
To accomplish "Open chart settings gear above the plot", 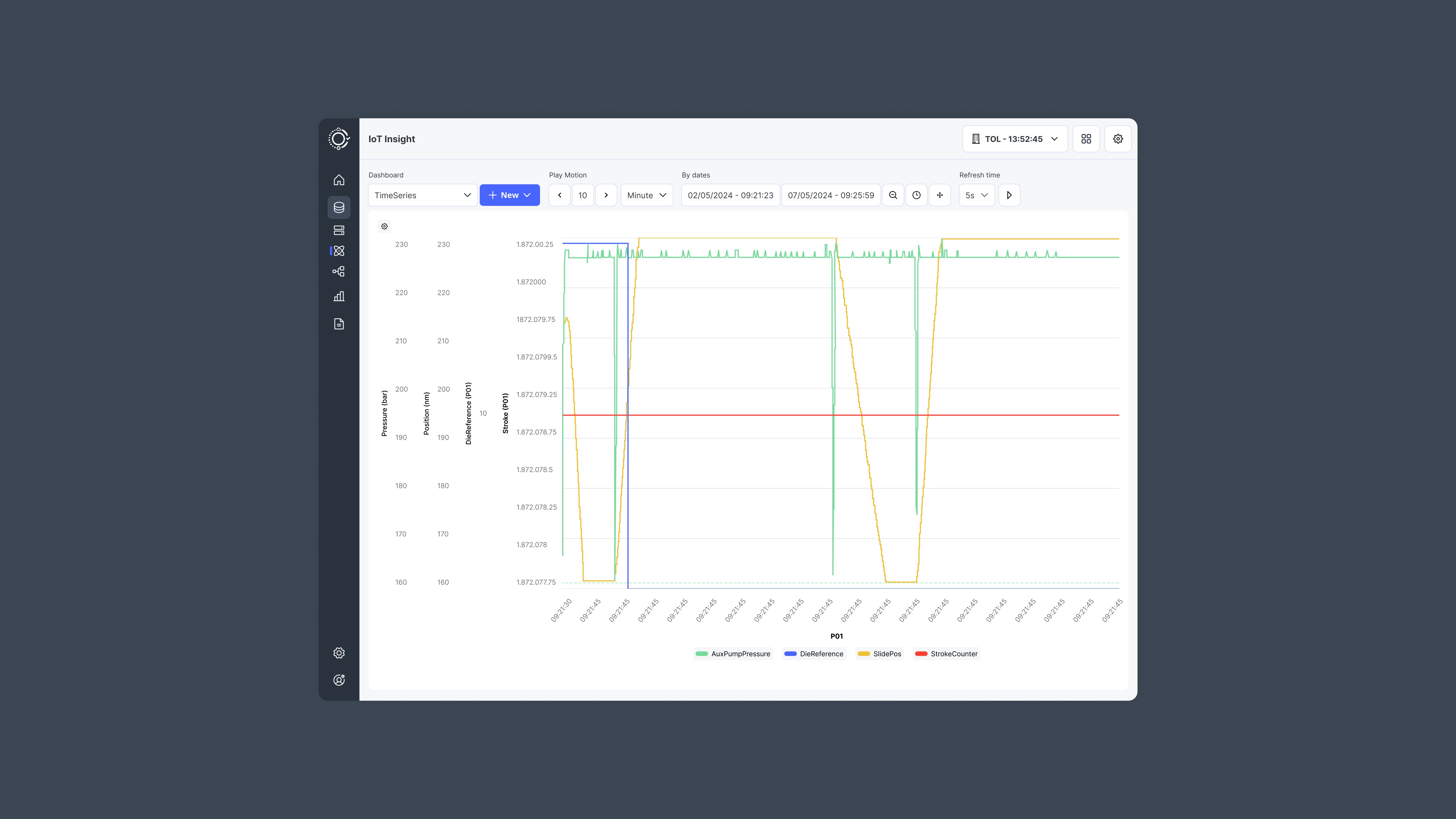I will point(384,226).
